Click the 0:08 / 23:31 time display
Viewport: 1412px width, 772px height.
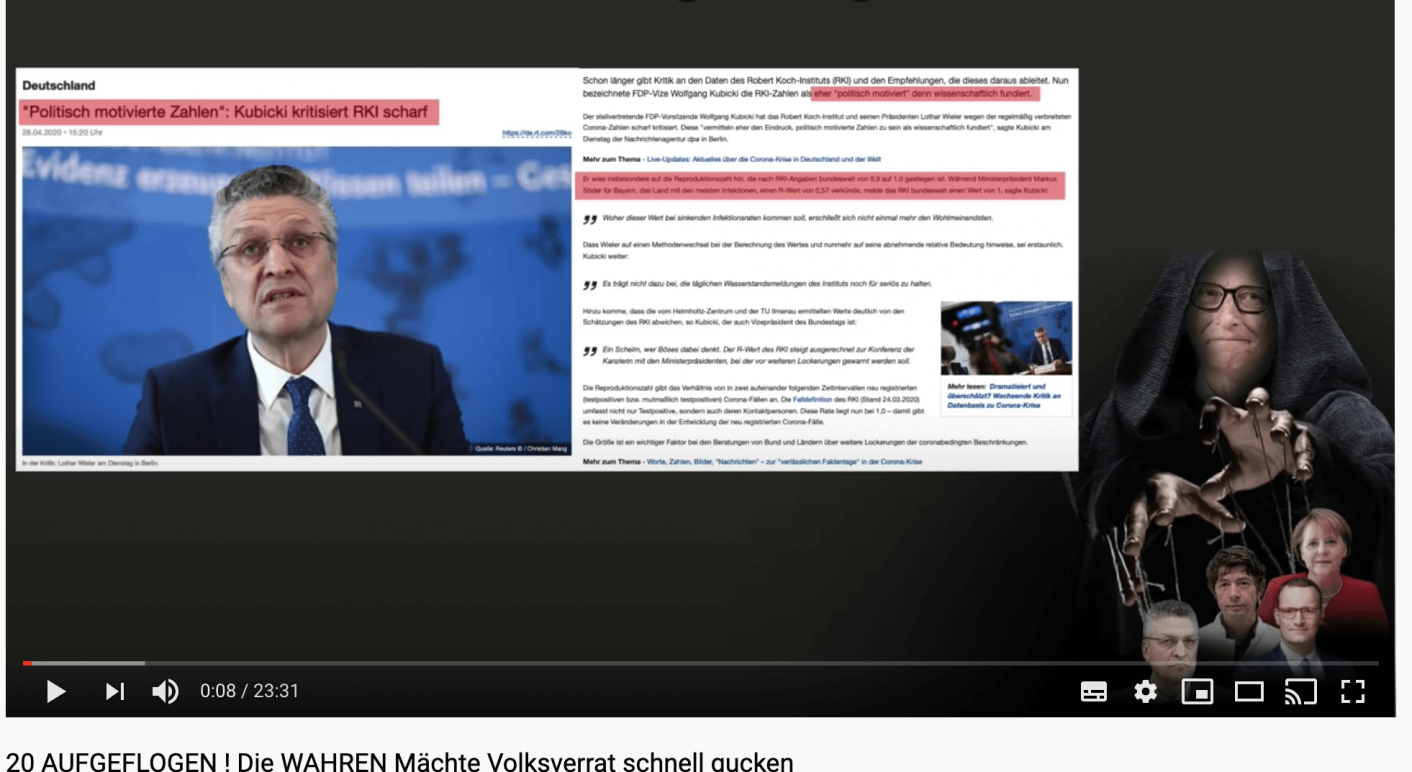coord(249,691)
